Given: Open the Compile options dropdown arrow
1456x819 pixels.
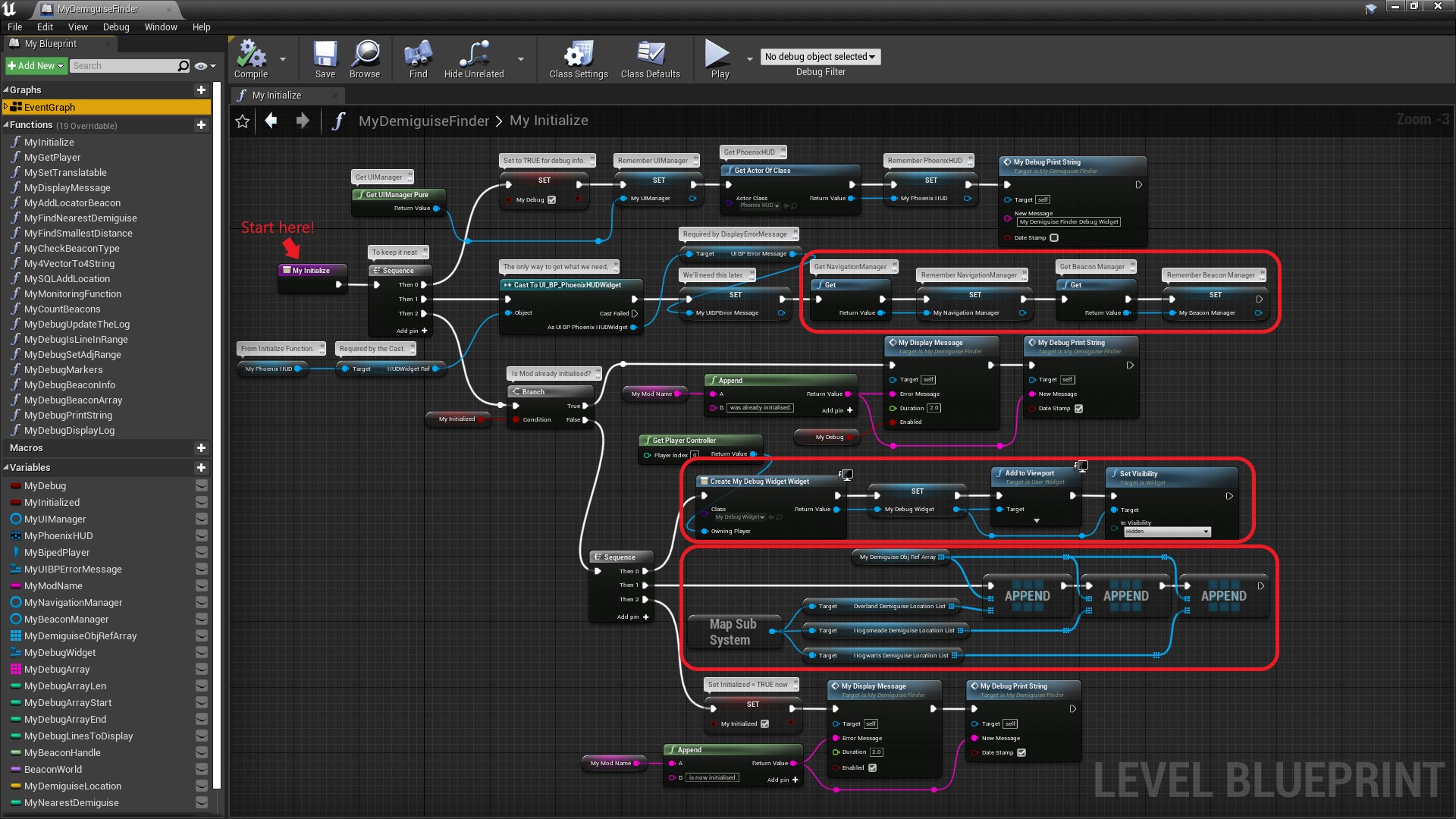Looking at the screenshot, I should point(283,59).
